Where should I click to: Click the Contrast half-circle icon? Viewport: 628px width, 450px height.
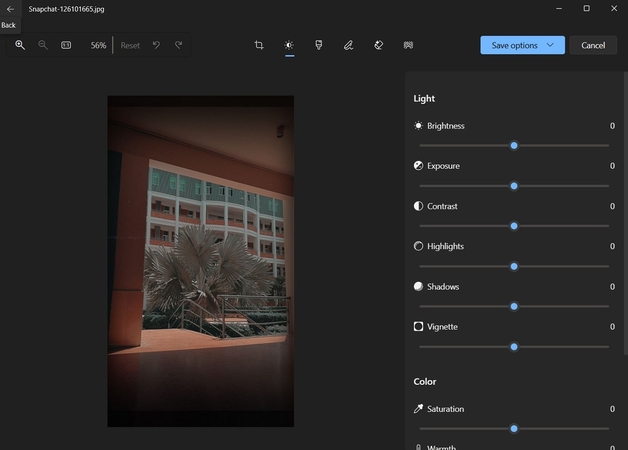pos(418,206)
